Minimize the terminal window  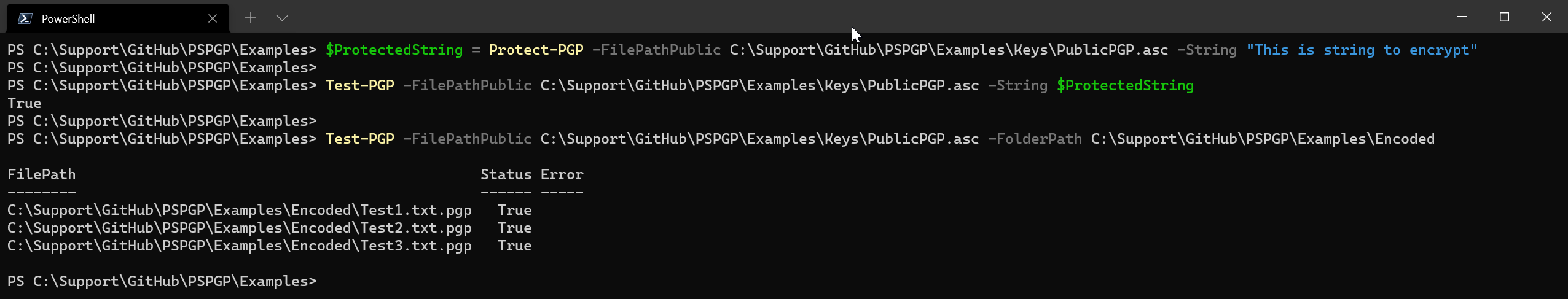click(x=1462, y=17)
